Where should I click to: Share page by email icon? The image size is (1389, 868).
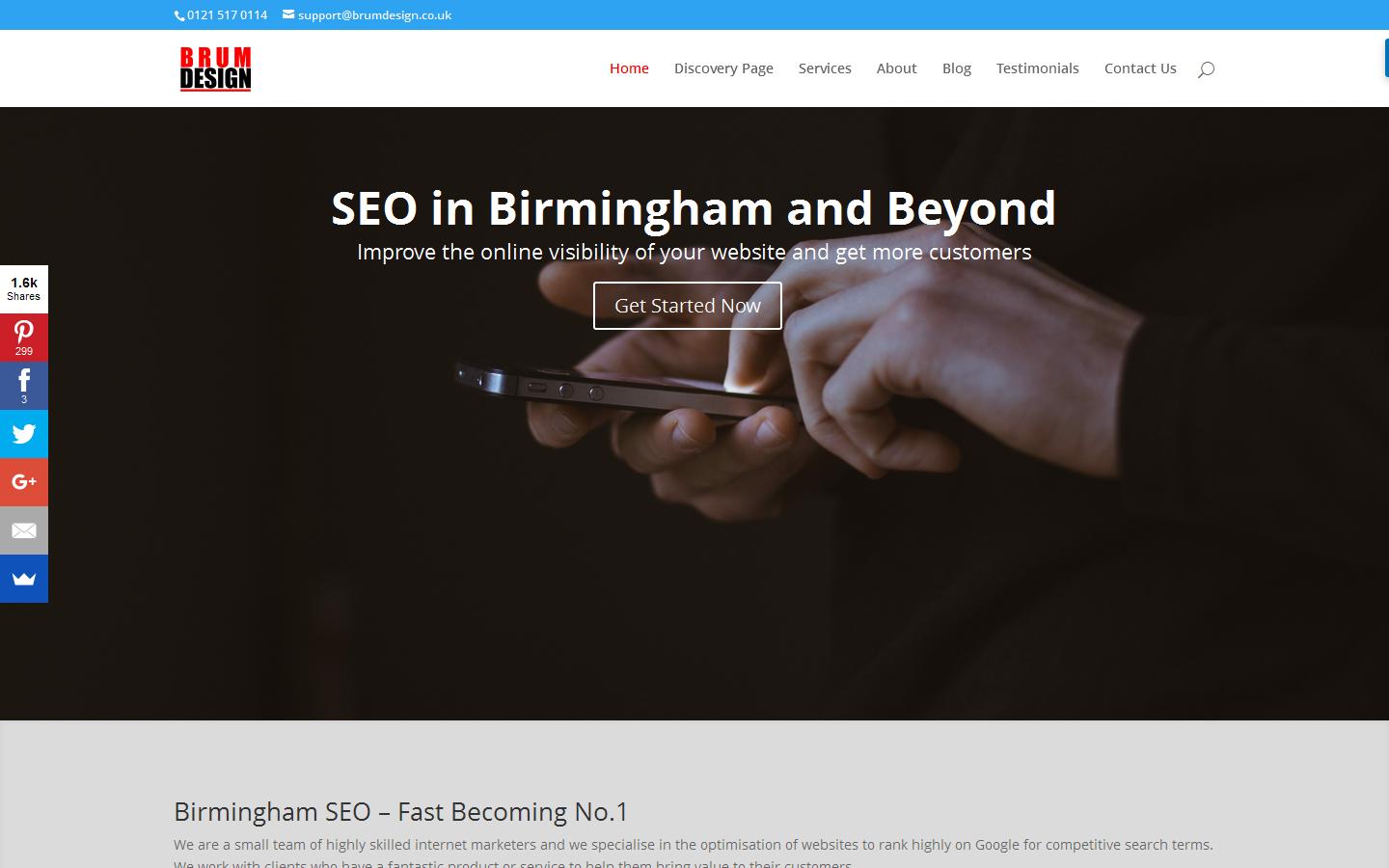[x=24, y=530]
